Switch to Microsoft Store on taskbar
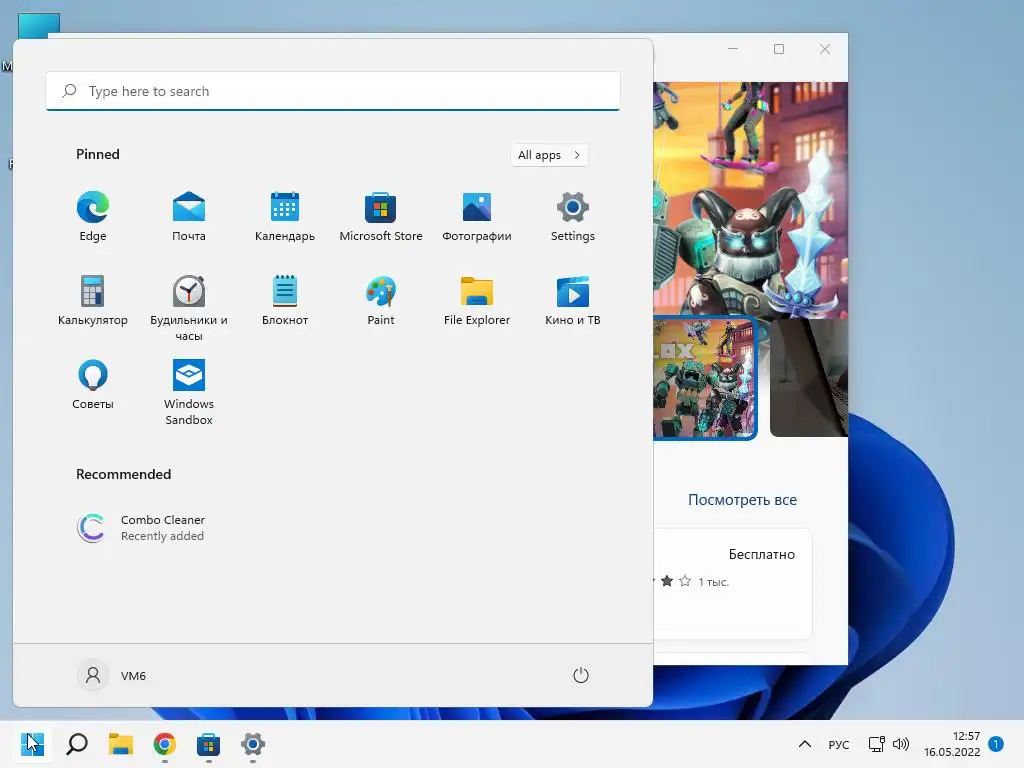Image resolution: width=1024 pixels, height=768 pixels. (x=208, y=744)
